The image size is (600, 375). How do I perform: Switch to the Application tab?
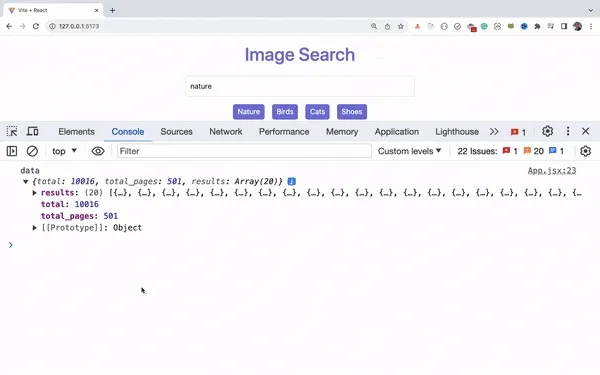(x=397, y=132)
